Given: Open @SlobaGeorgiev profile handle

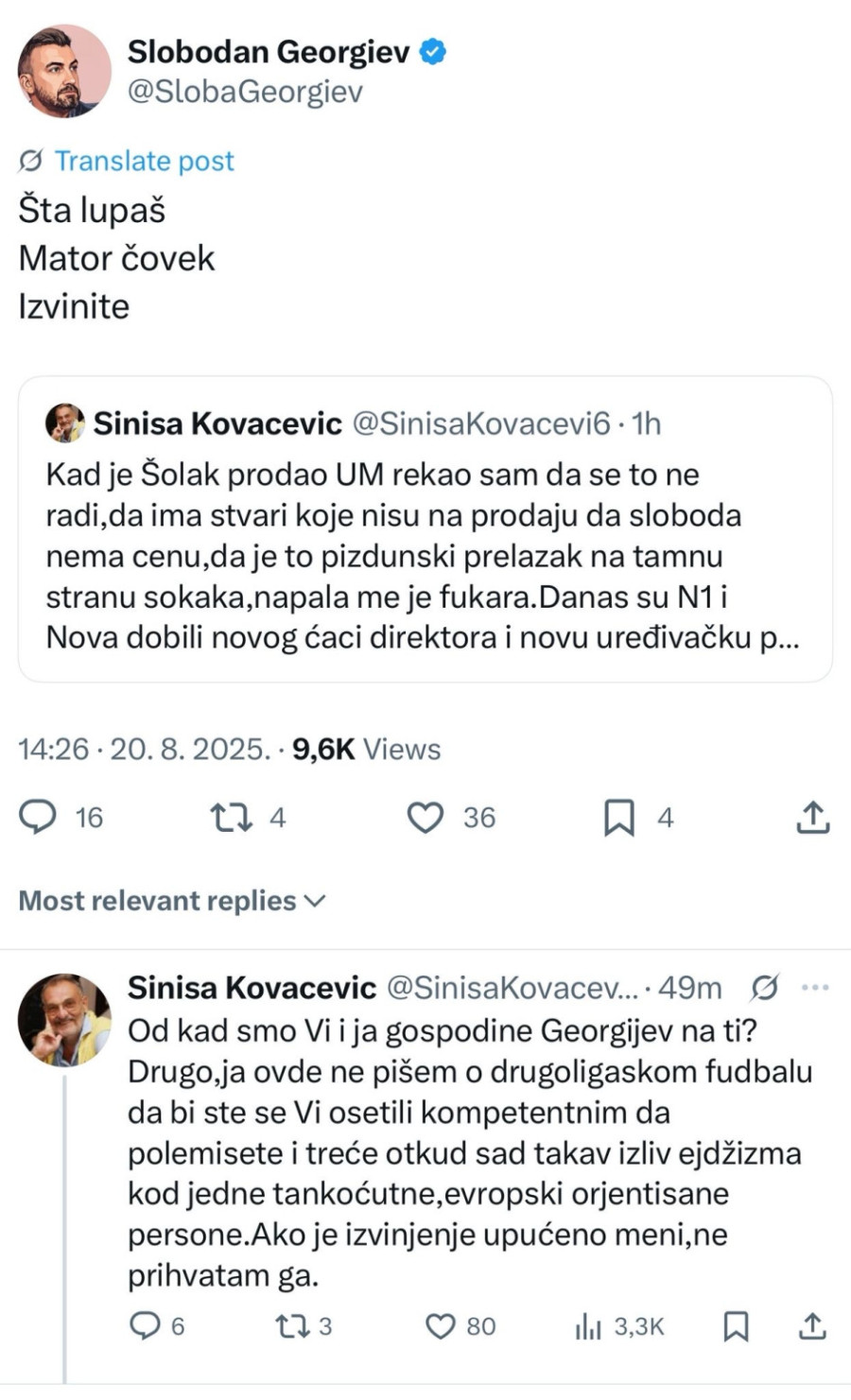Looking at the screenshot, I should (x=245, y=92).
